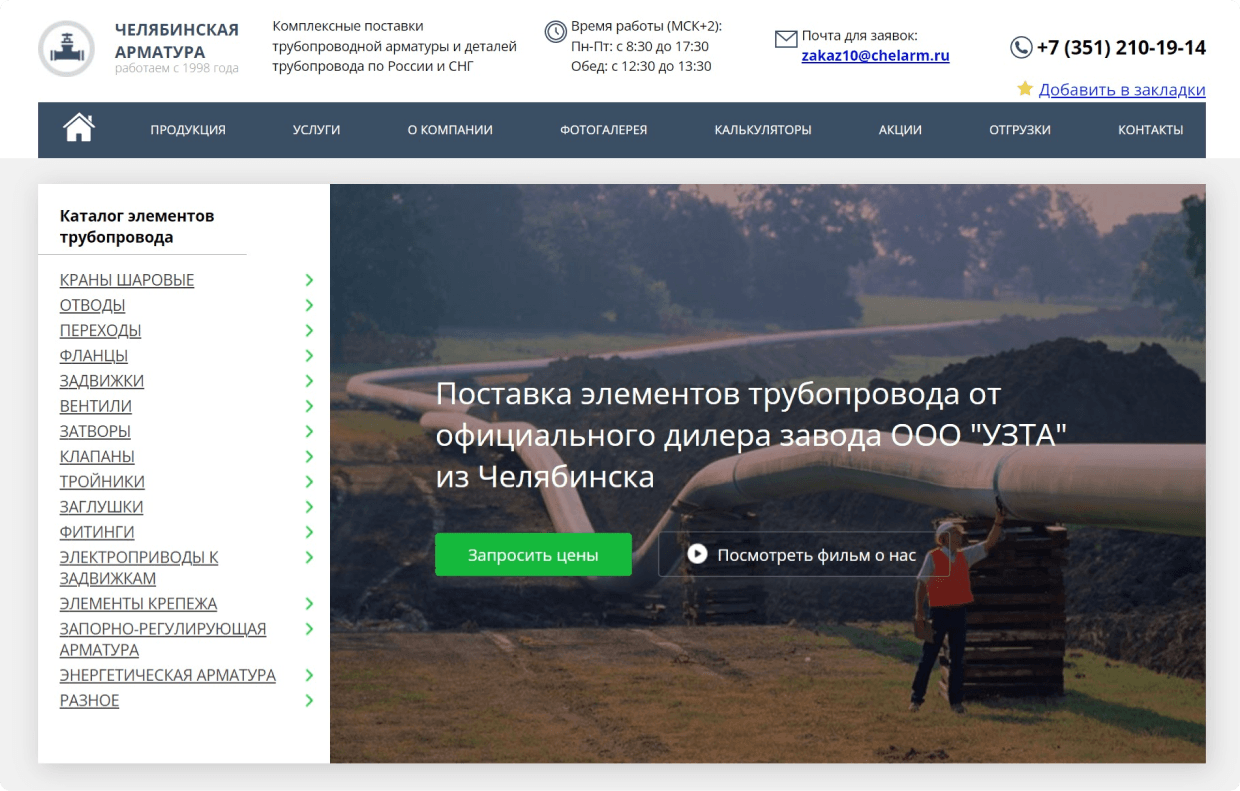Open the КАЛЬКУЛЯТОРЫ menu item
1240x791 pixels.
(x=763, y=130)
